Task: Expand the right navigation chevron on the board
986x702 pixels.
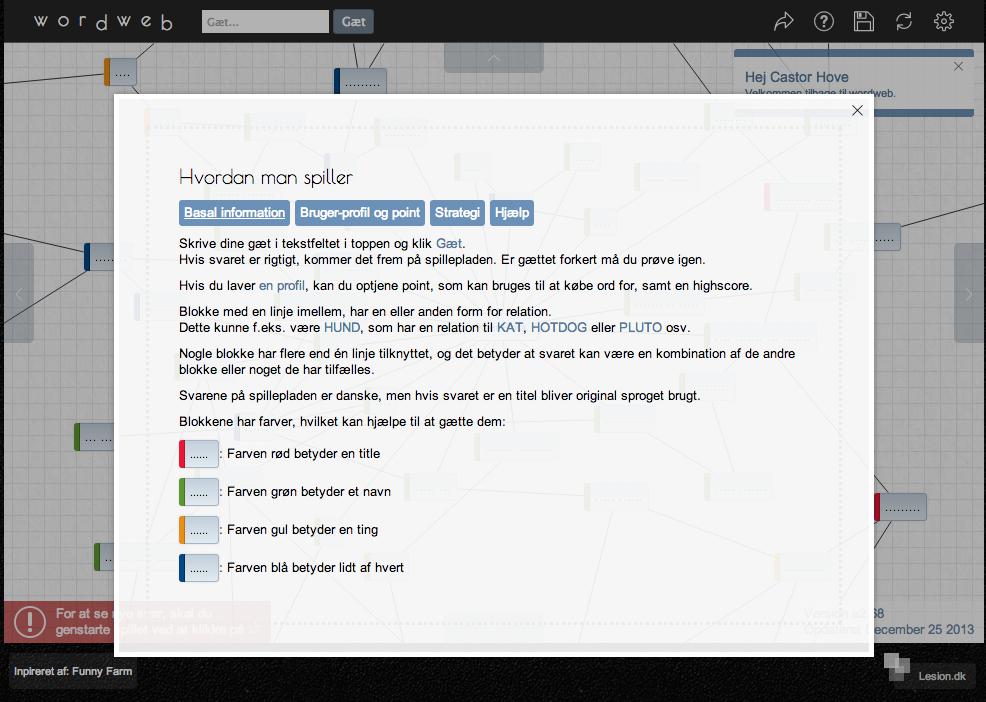Action: [968, 294]
